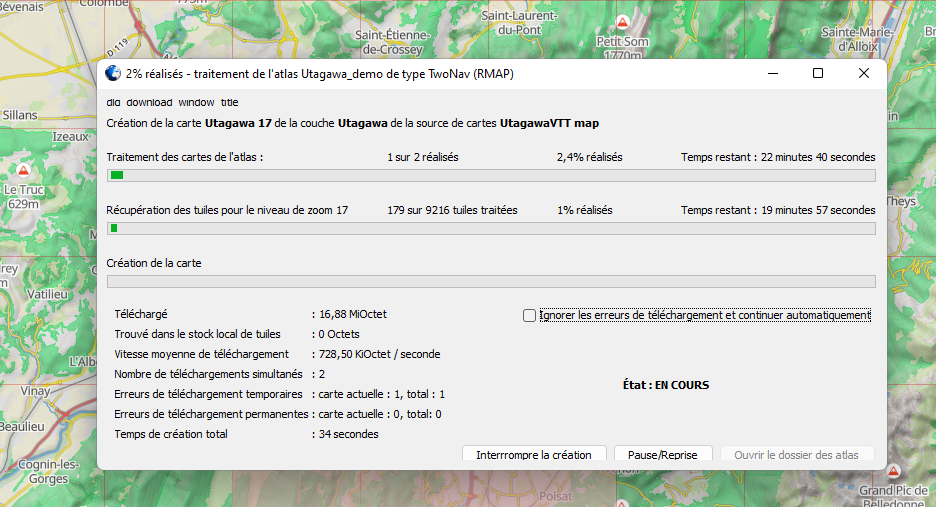
Task: Click the Vatilieu map label
Action: coord(47,294)
